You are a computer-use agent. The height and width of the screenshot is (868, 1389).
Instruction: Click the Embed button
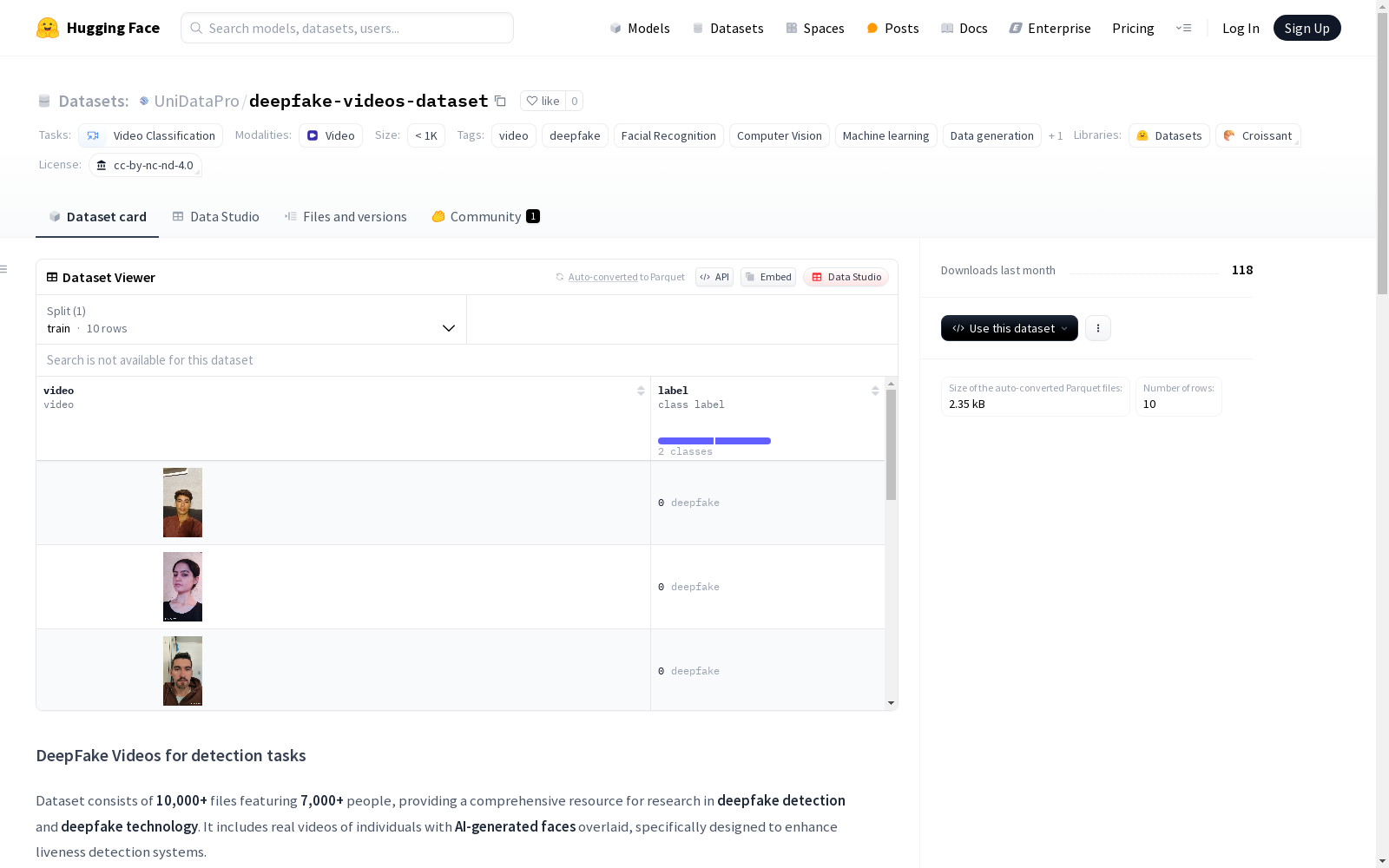click(x=768, y=277)
